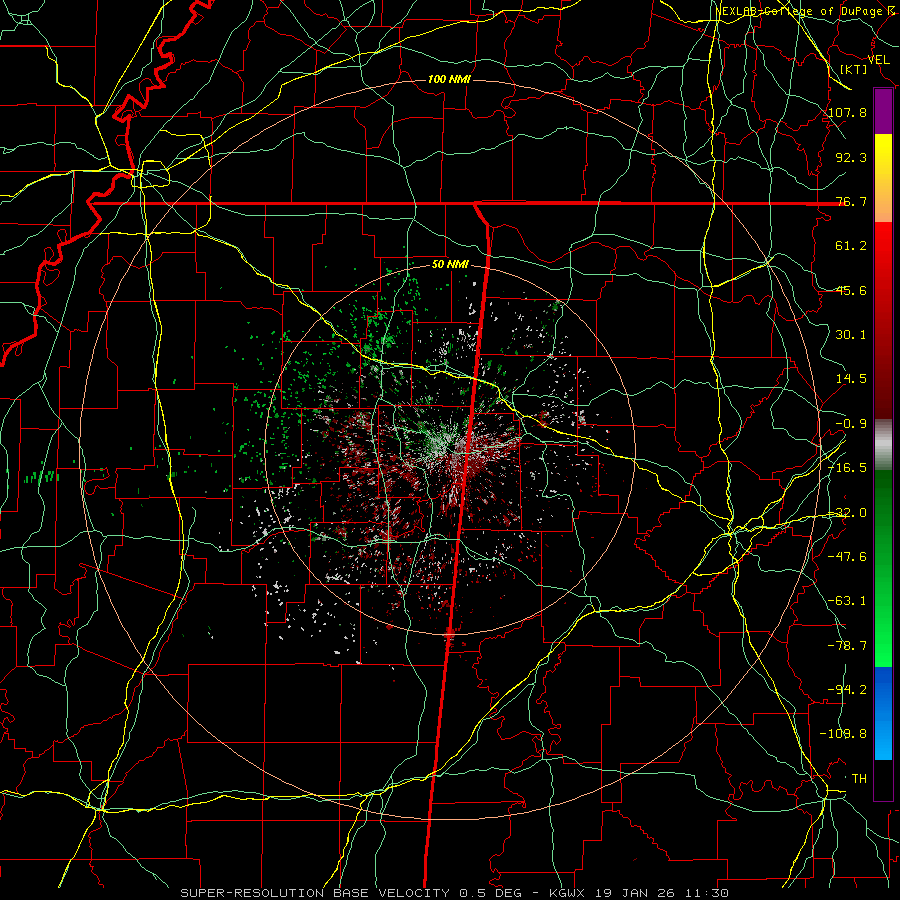Viewport: 900px width, 900px height.
Task: Click the blue segment of the color bar
Action: (x=883, y=713)
